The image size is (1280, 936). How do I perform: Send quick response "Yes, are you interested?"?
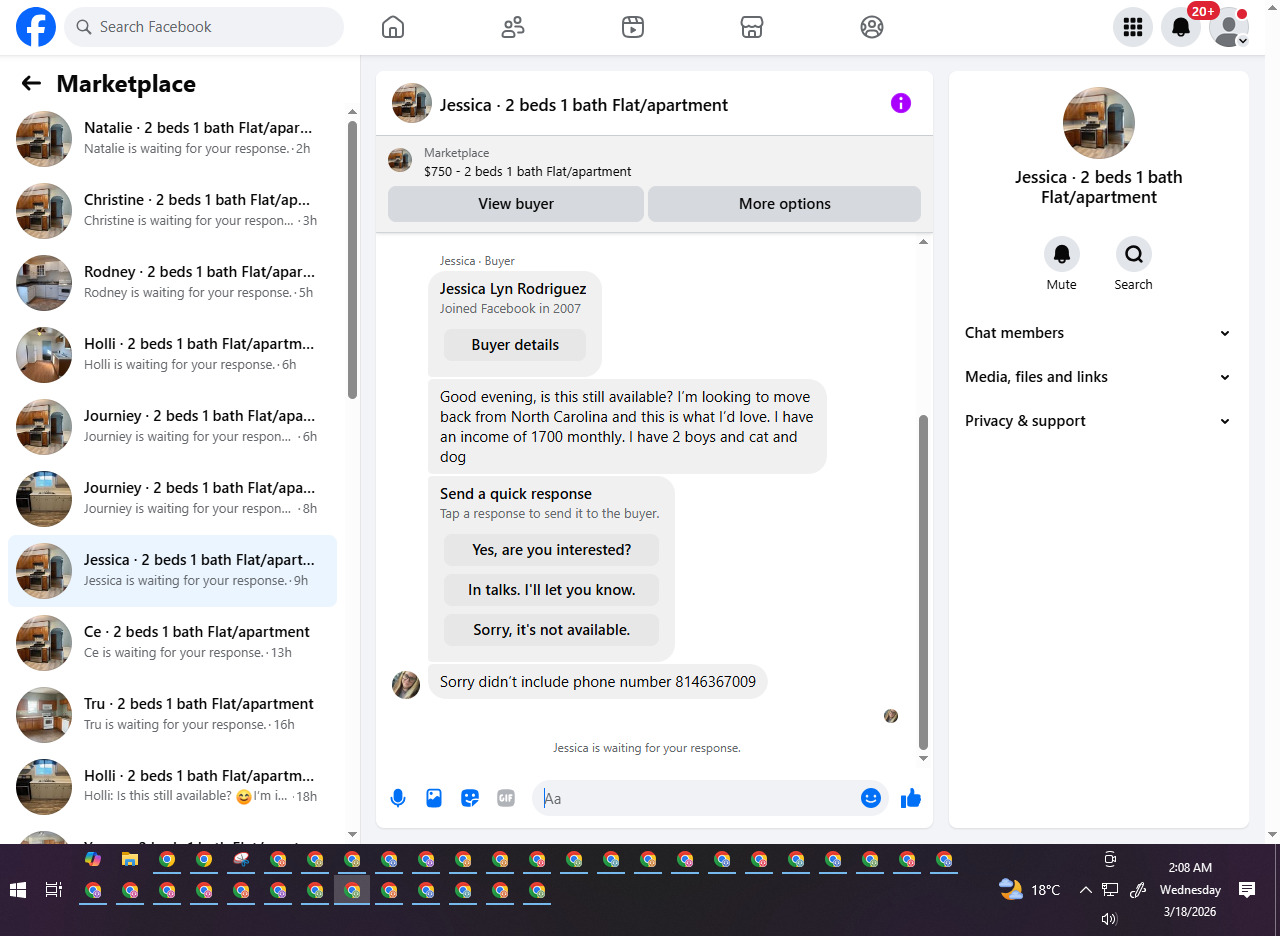[552, 550]
